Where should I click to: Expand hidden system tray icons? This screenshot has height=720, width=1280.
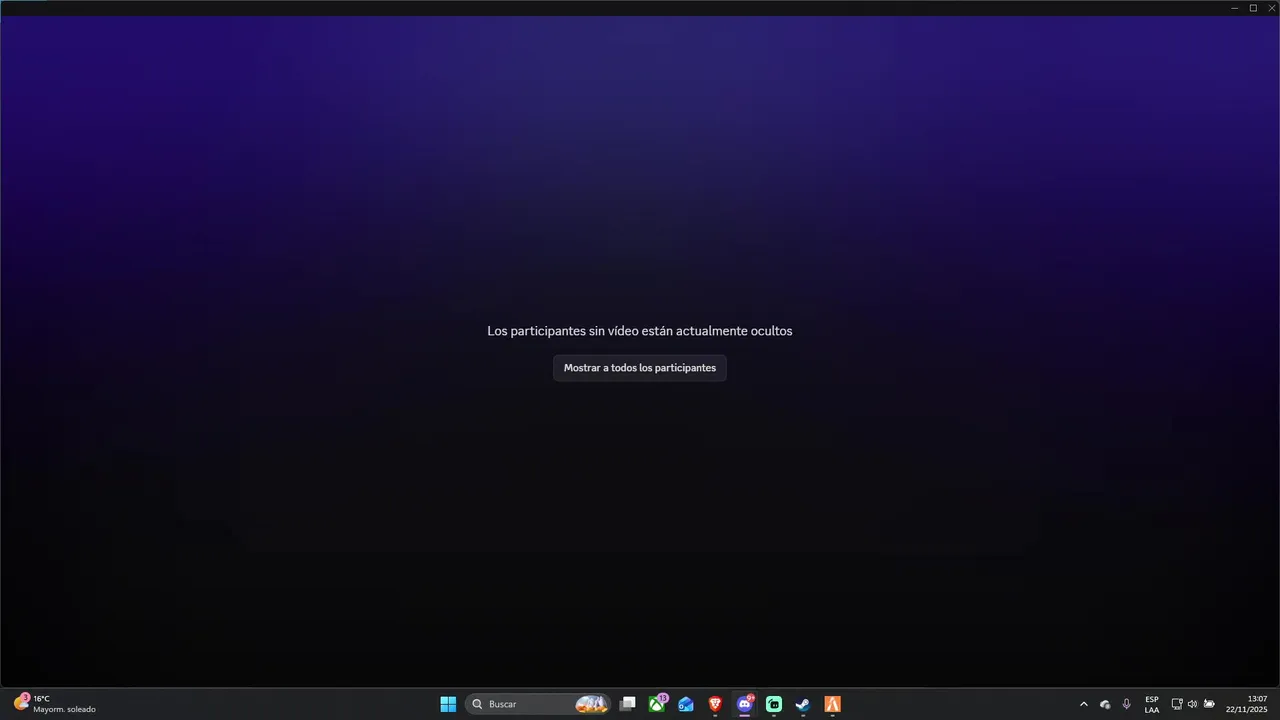pos(1083,704)
